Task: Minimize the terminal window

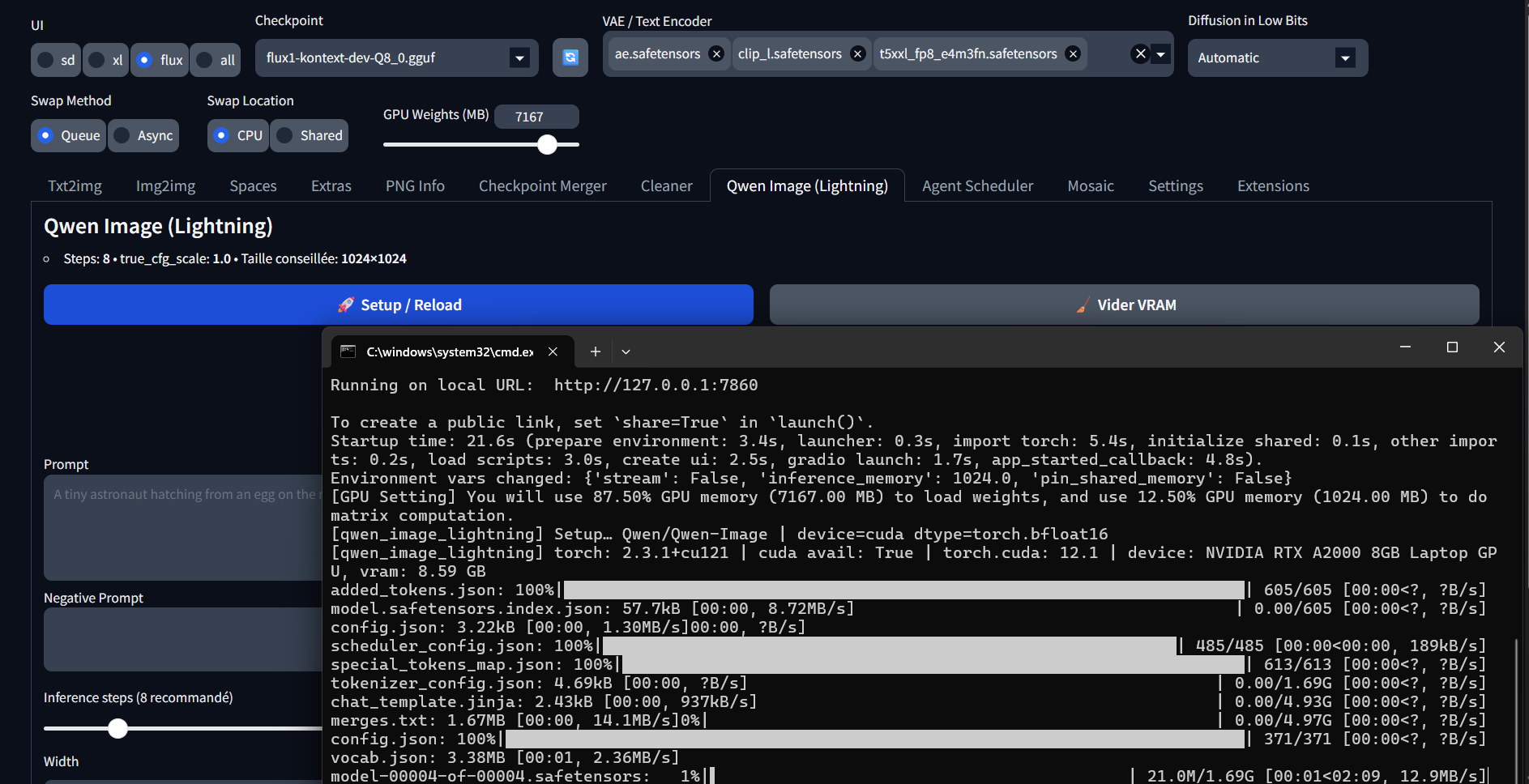Action: pyautogui.click(x=1406, y=347)
